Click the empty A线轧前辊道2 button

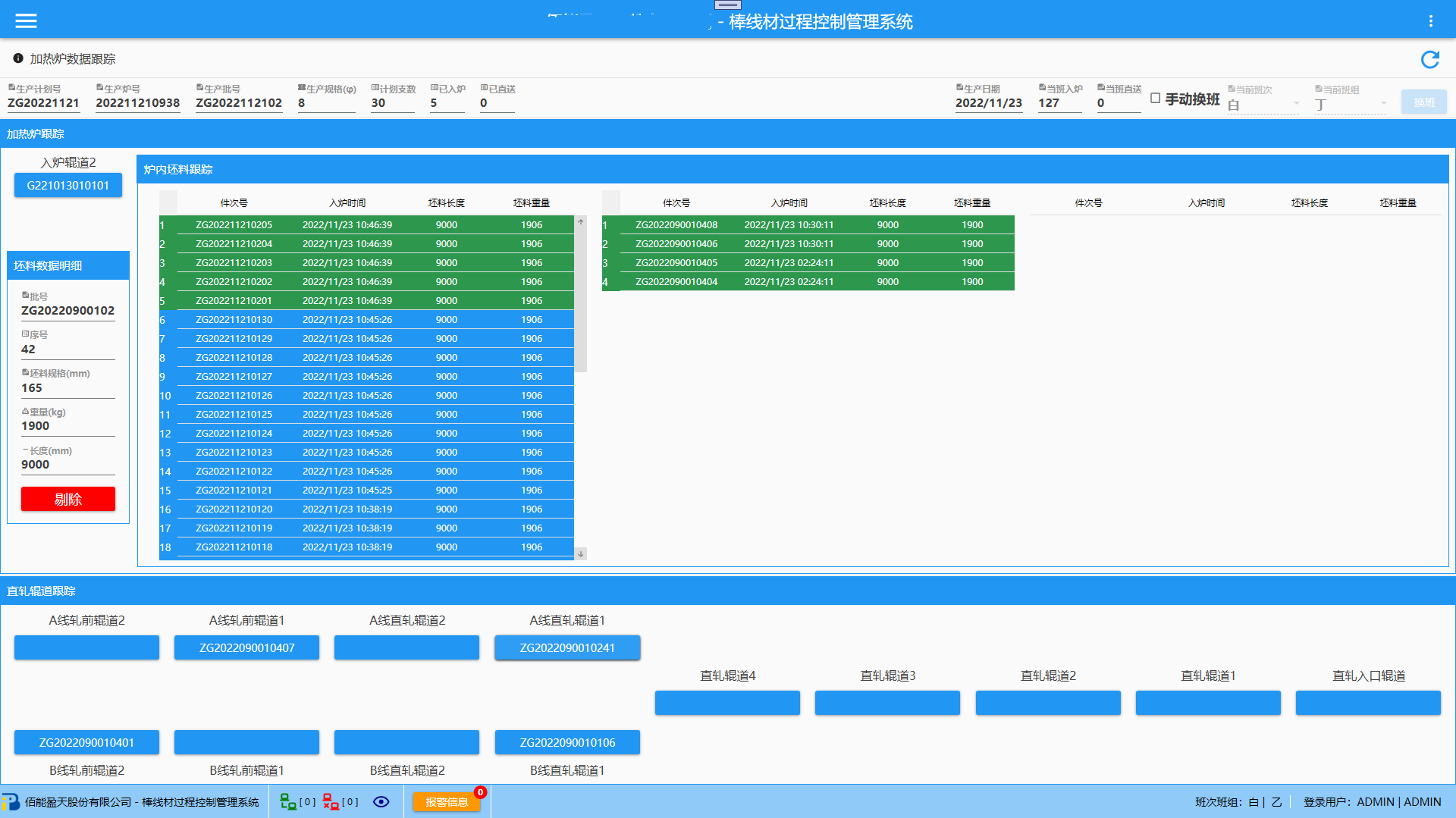[x=86, y=647]
